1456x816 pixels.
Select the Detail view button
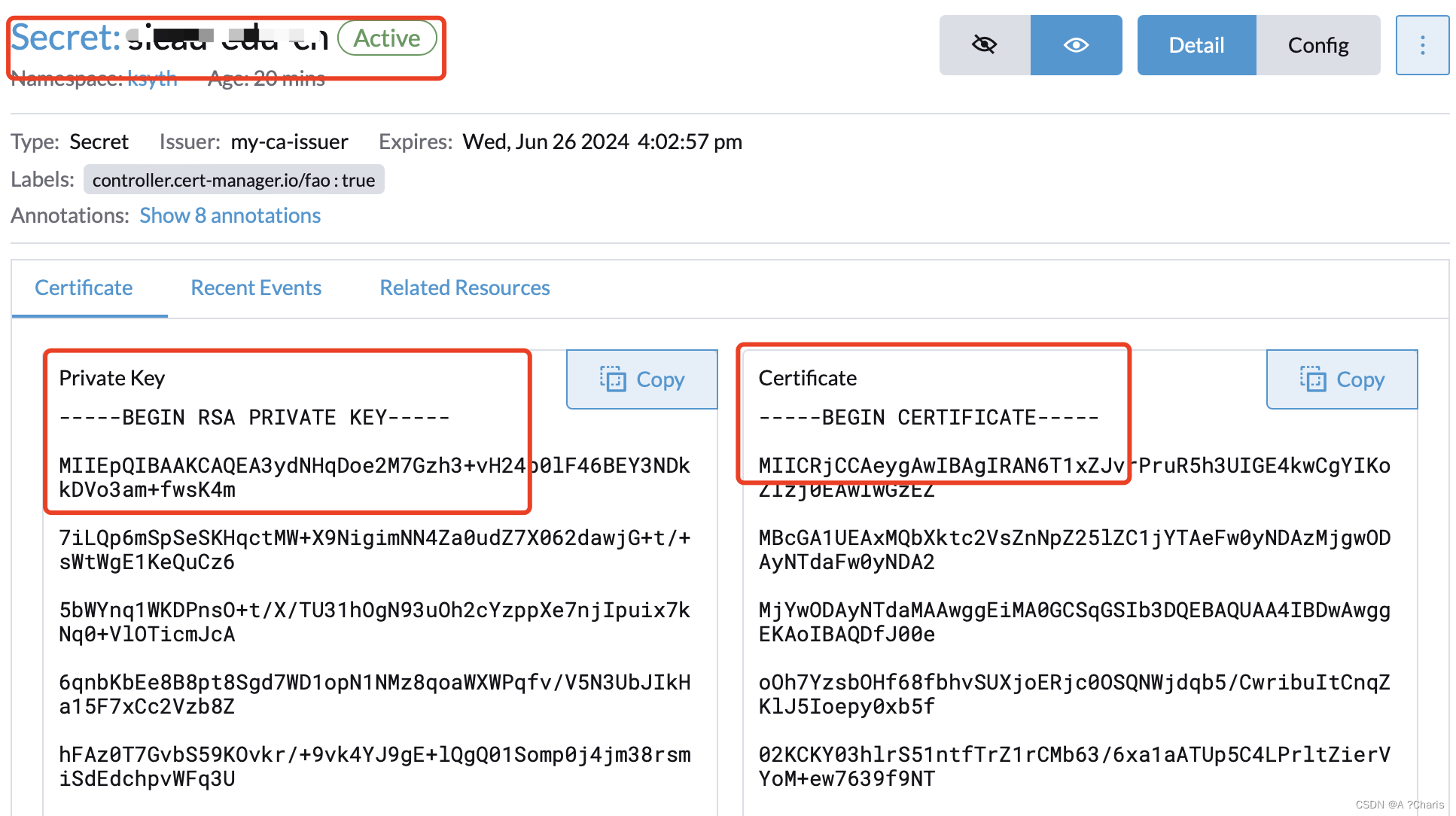tap(1196, 45)
